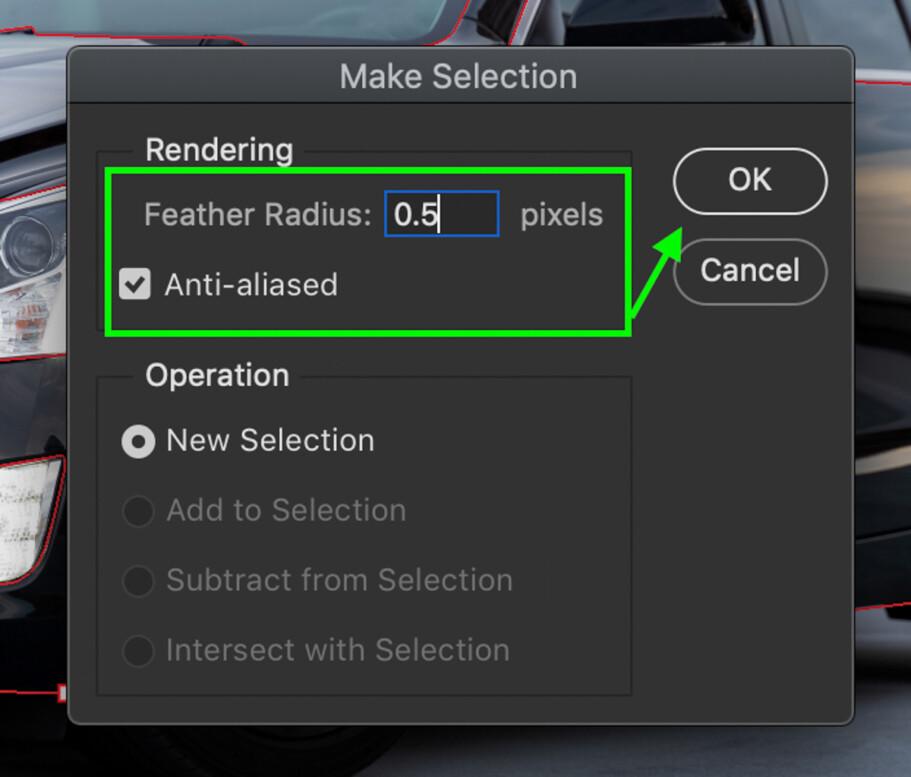Click the Rendering section label

218,150
